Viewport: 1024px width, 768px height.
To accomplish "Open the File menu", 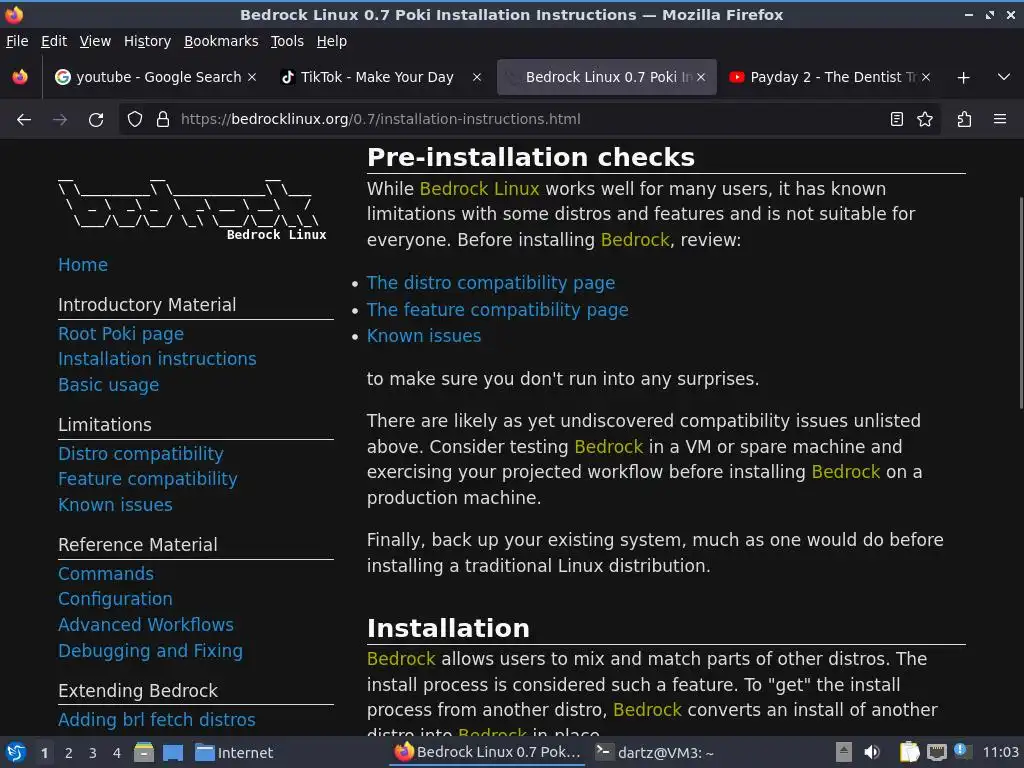I will [x=17, y=41].
